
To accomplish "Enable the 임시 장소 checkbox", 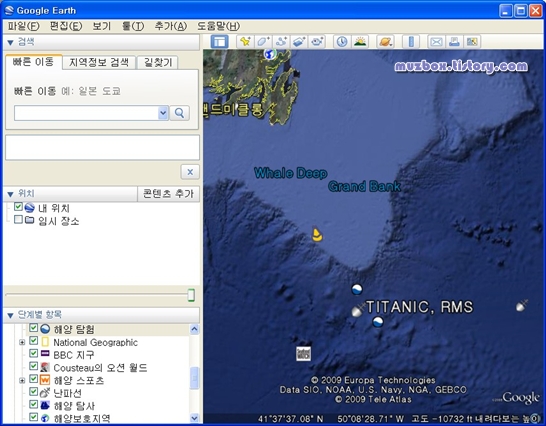I will coord(18,219).
